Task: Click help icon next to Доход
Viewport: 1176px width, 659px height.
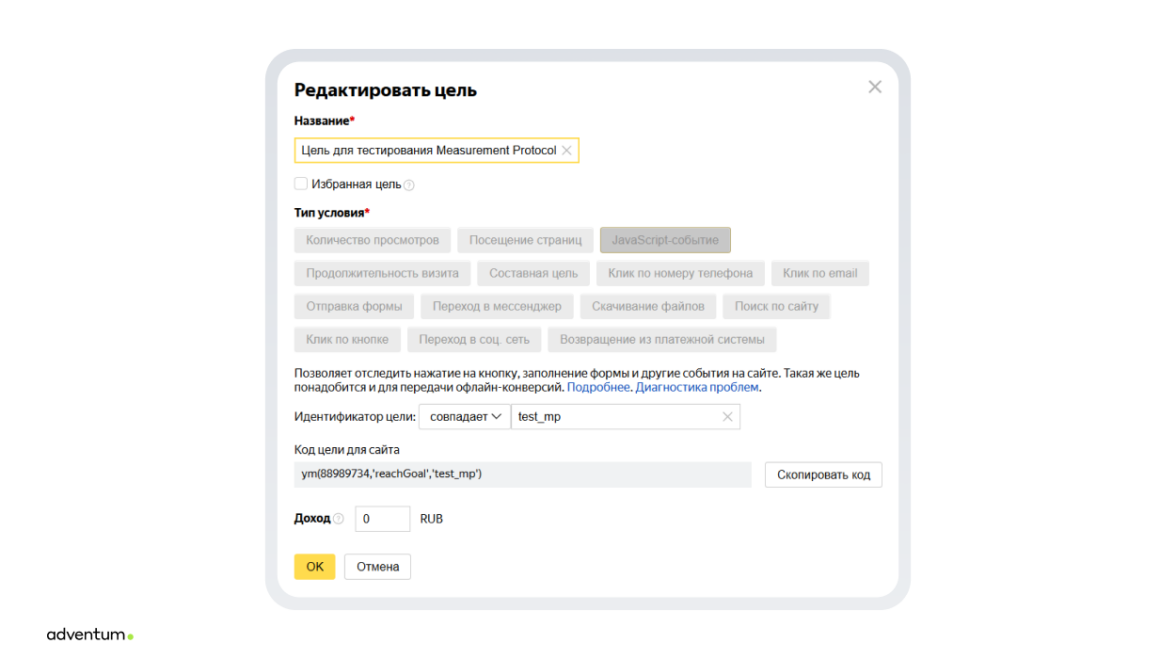Action: [x=338, y=519]
